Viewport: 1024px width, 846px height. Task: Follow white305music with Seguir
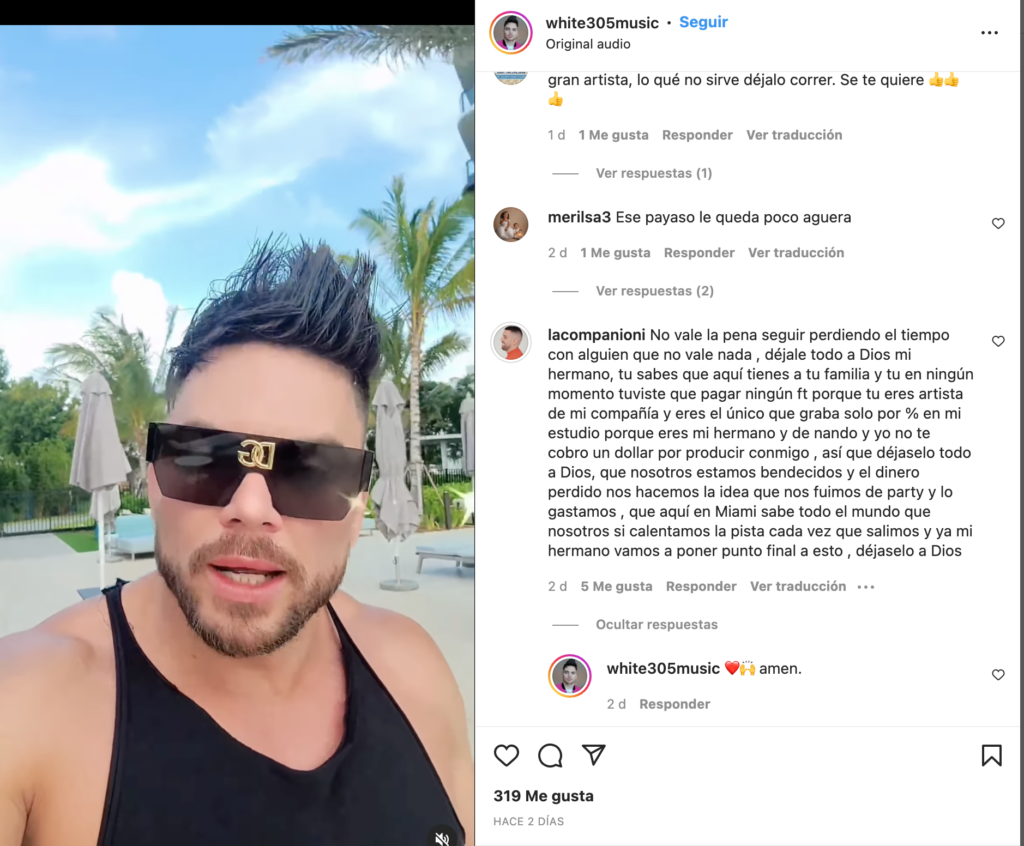pos(703,22)
